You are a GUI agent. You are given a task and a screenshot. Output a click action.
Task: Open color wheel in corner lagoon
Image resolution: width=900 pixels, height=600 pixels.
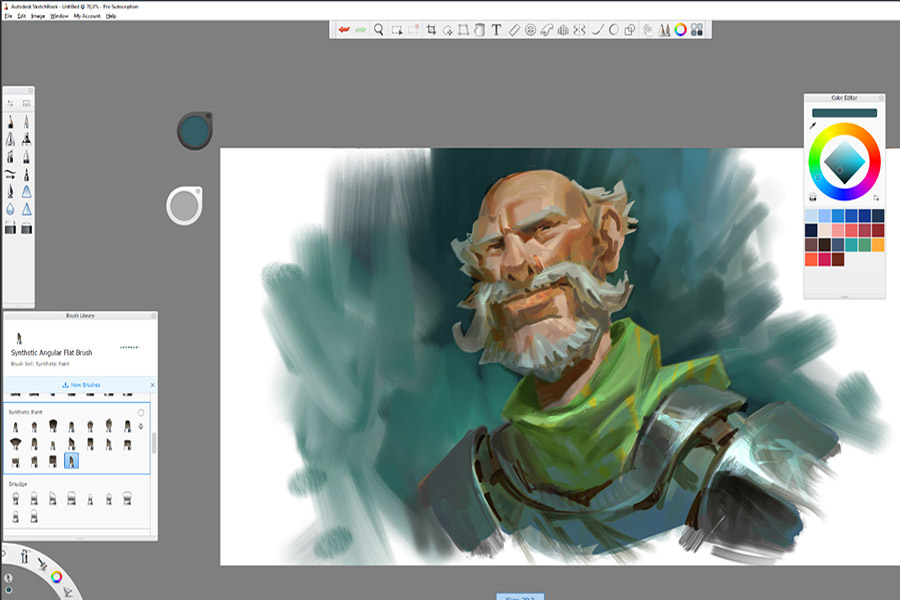(x=56, y=576)
